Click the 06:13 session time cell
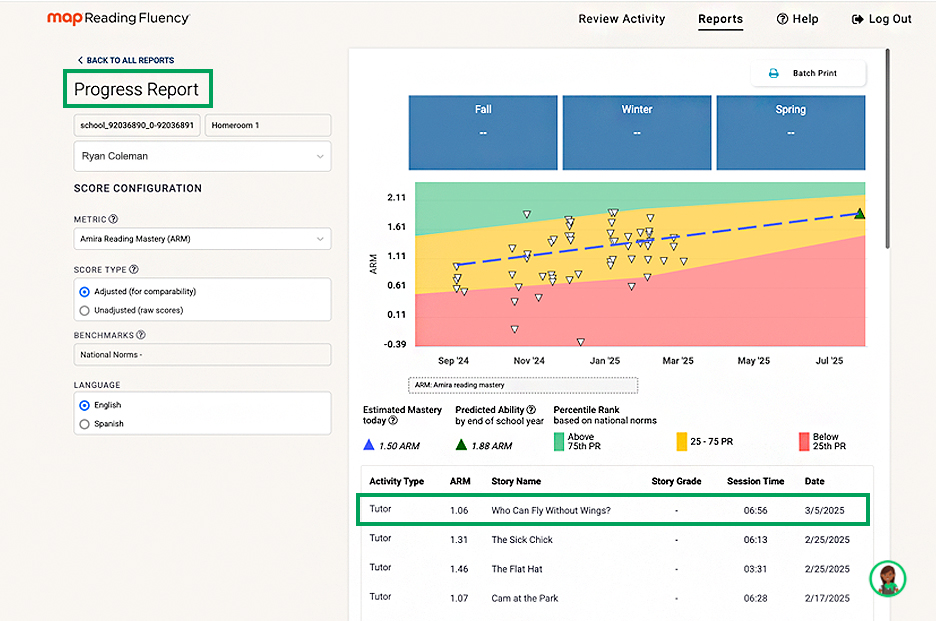Screen dimensions: 936x621 pyautogui.click(x=756, y=540)
